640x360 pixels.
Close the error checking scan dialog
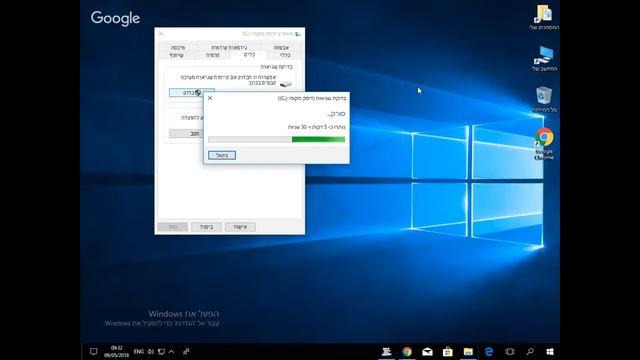click(x=210, y=98)
